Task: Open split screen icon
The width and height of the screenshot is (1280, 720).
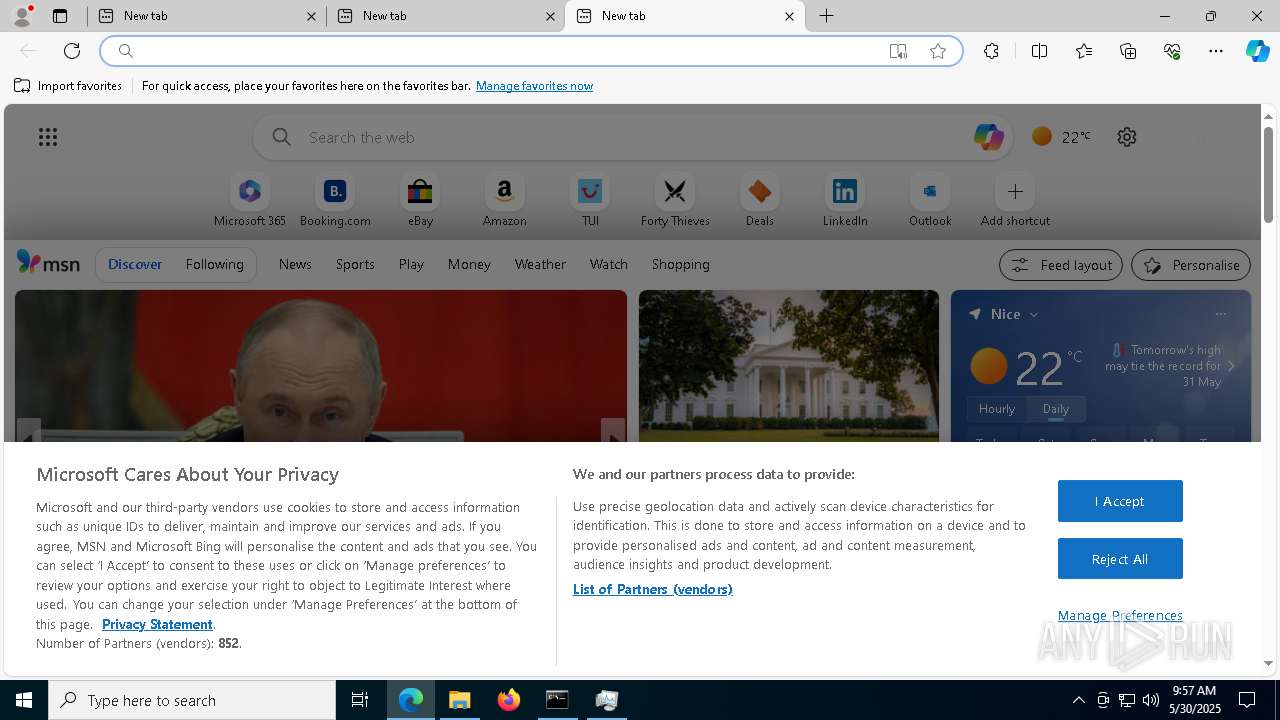Action: coord(1039,51)
